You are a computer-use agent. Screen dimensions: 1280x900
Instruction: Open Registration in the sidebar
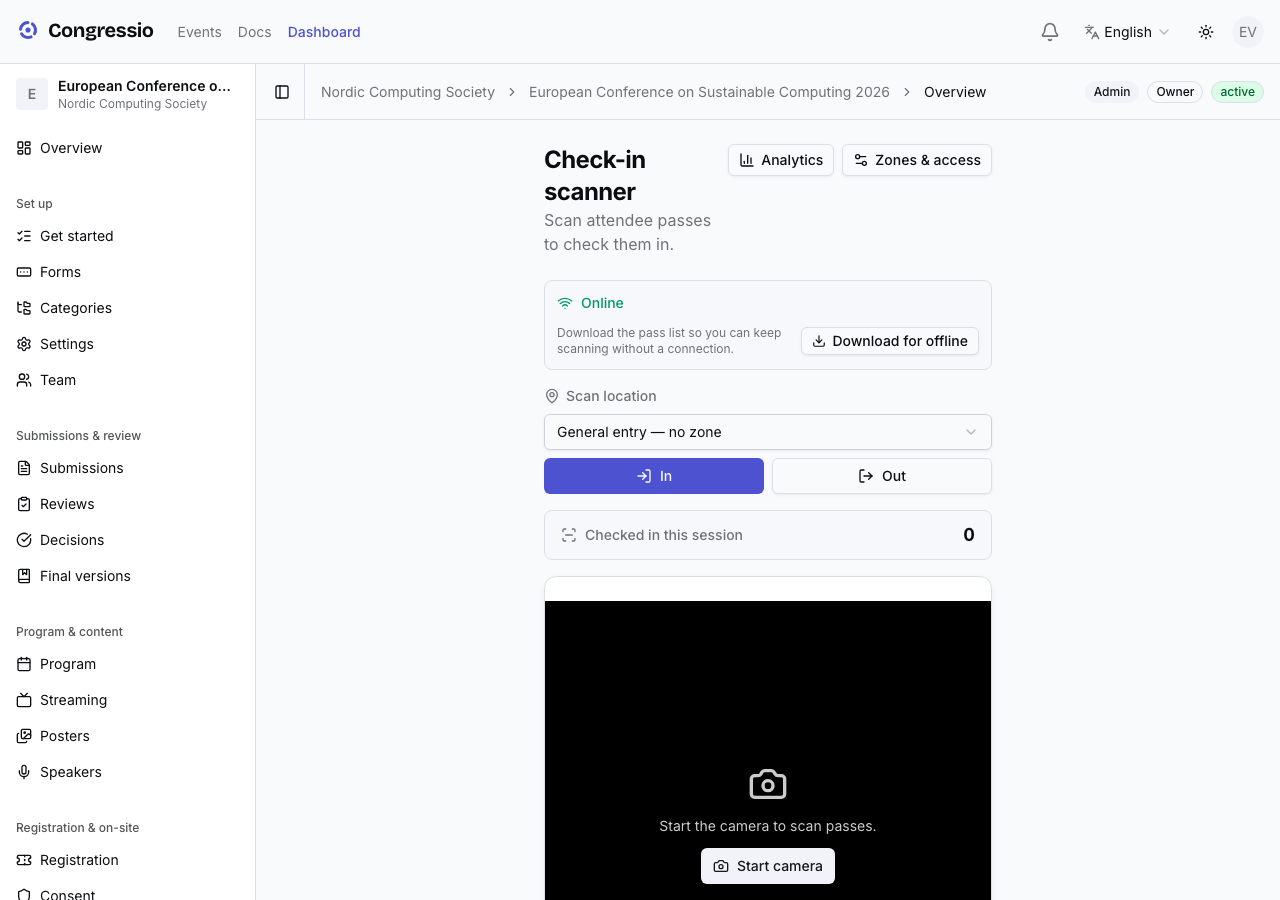pyautogui.click(x=127, y=860)
